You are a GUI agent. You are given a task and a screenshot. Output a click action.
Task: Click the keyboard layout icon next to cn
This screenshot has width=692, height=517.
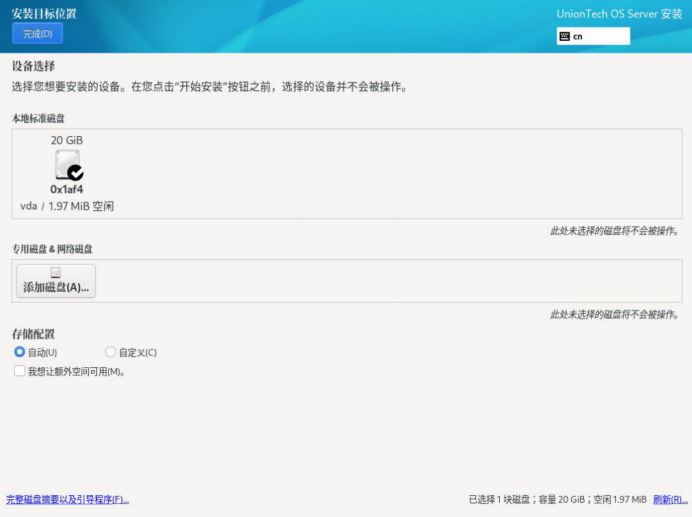click(x=564, y=36)
